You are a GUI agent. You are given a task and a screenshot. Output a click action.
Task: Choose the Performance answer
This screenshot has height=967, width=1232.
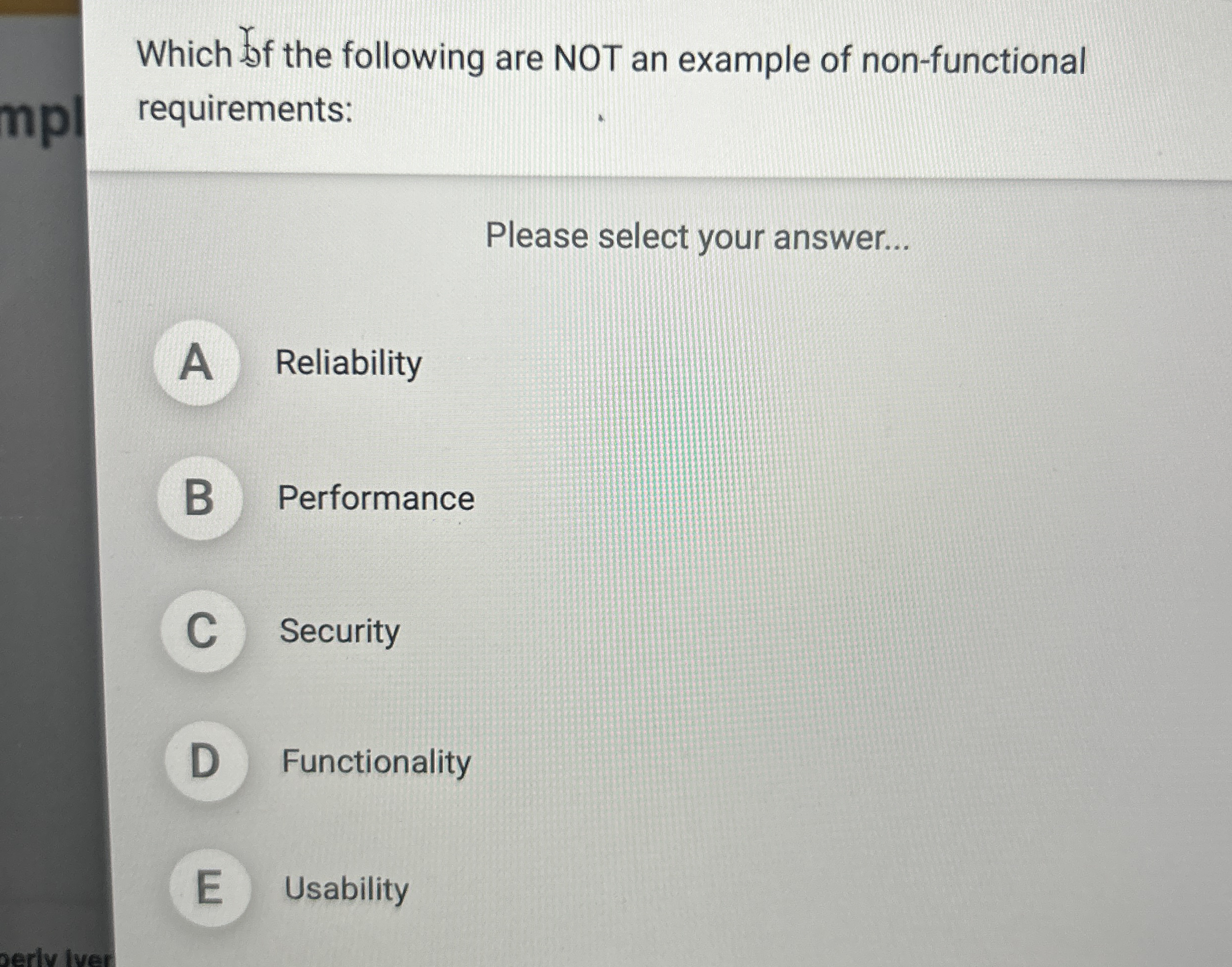[x=377, y=498]
